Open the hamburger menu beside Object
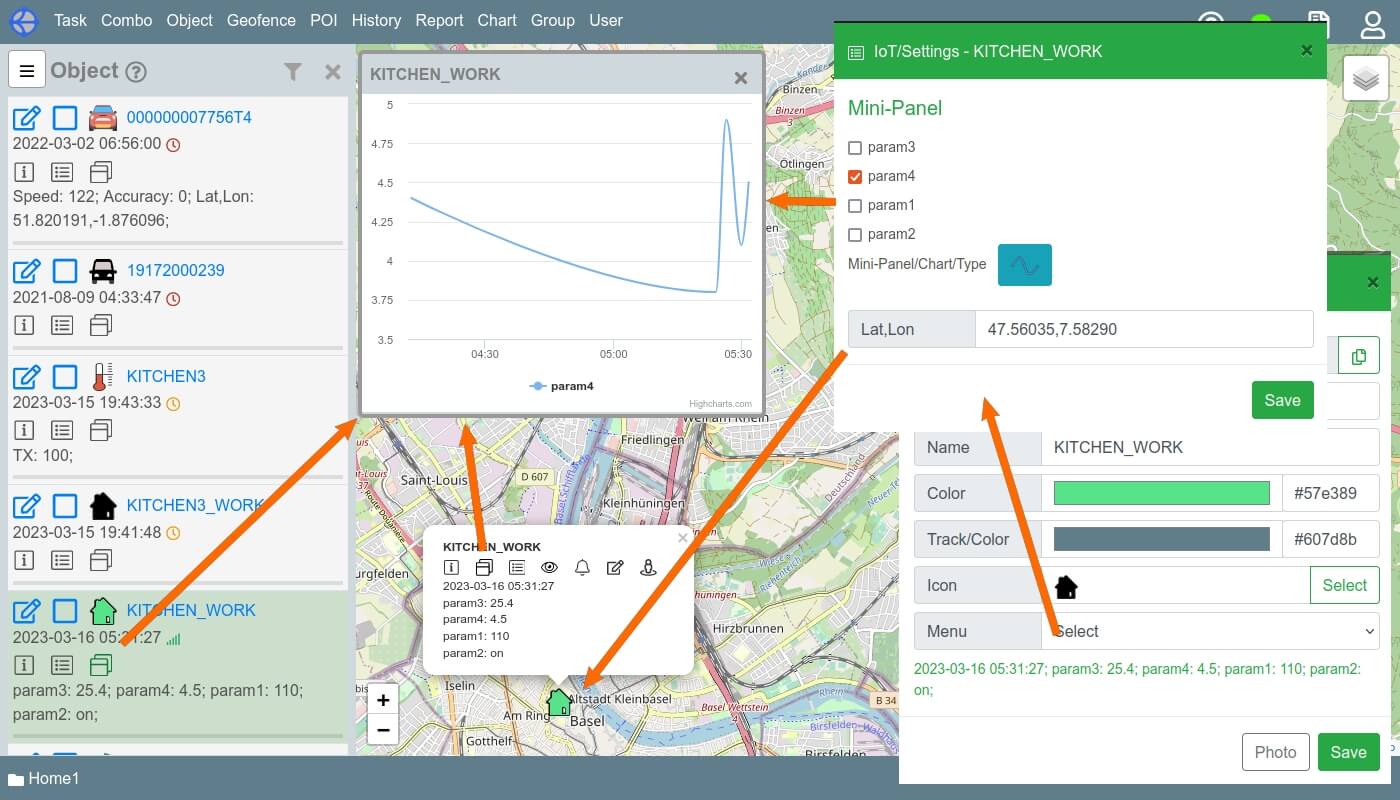 [x=27, y=71]
